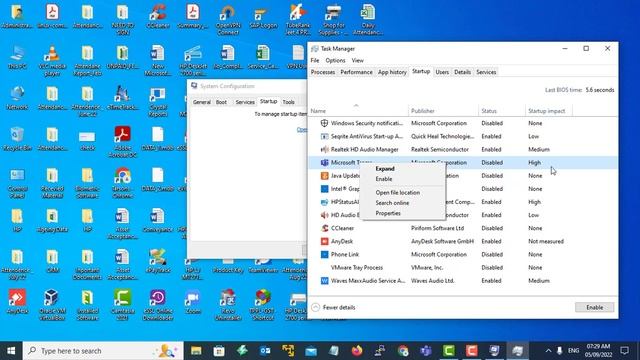The width and height of the screenshot is (640, 360).
Task: Select the Java Update startup icon
Action: pyautogui.click(x=324, y=176)
